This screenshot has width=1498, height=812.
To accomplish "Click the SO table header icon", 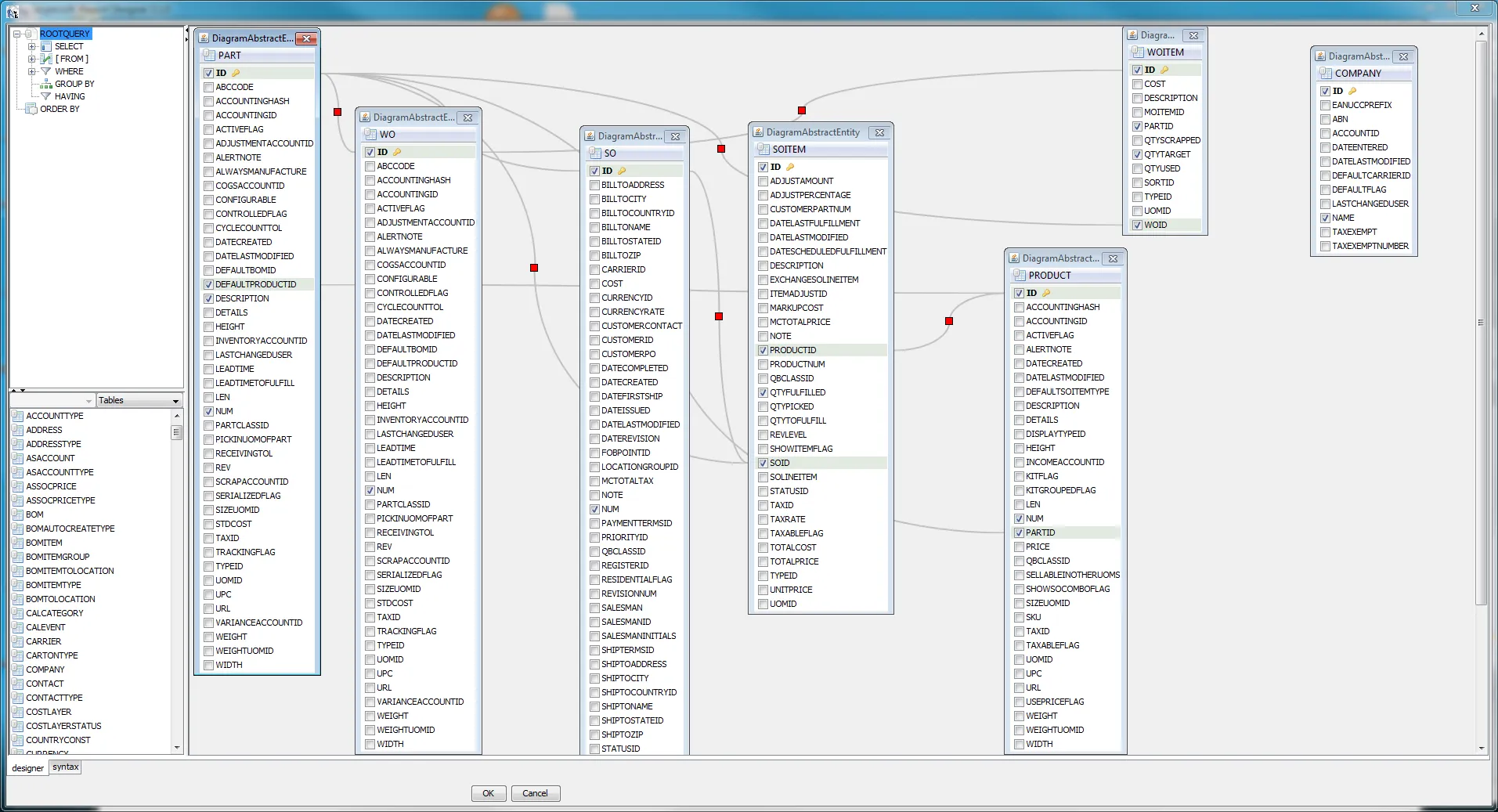I will click(595, 153).
